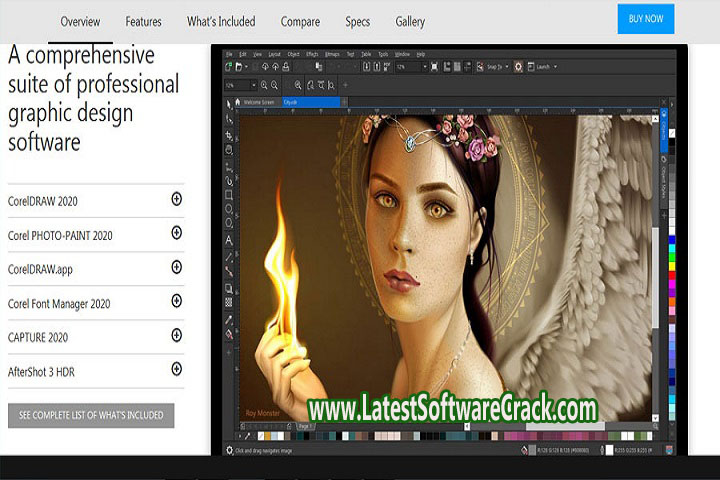
Task: Click the vertical scrollbar down arrow
Action: pyautogui.click(x=655, y=418)
